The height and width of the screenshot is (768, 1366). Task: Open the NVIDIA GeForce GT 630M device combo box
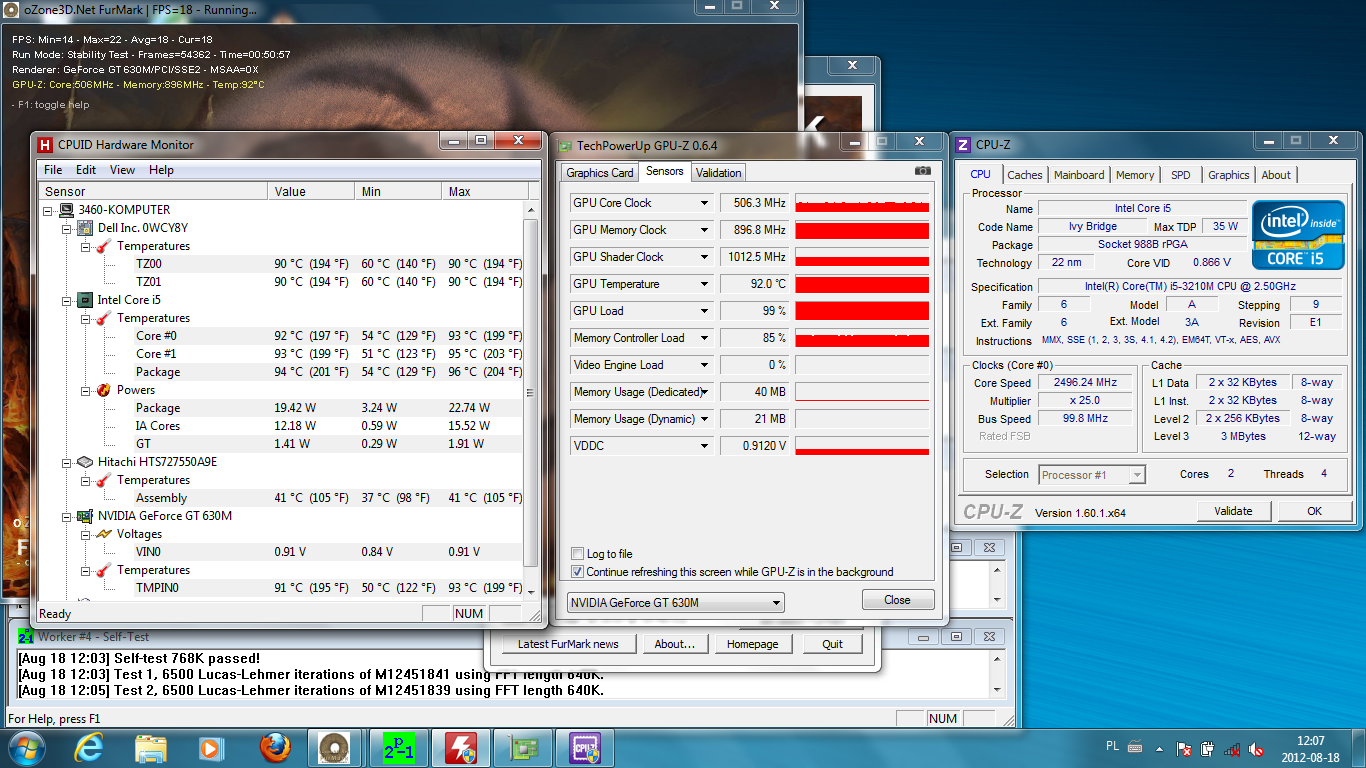point(675,603)
